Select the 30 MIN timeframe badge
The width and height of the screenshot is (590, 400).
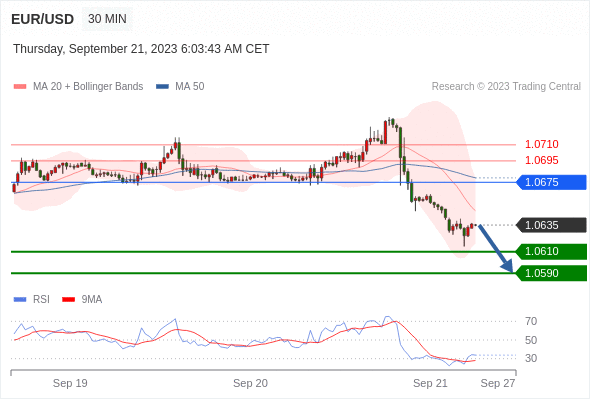[107, 19]
